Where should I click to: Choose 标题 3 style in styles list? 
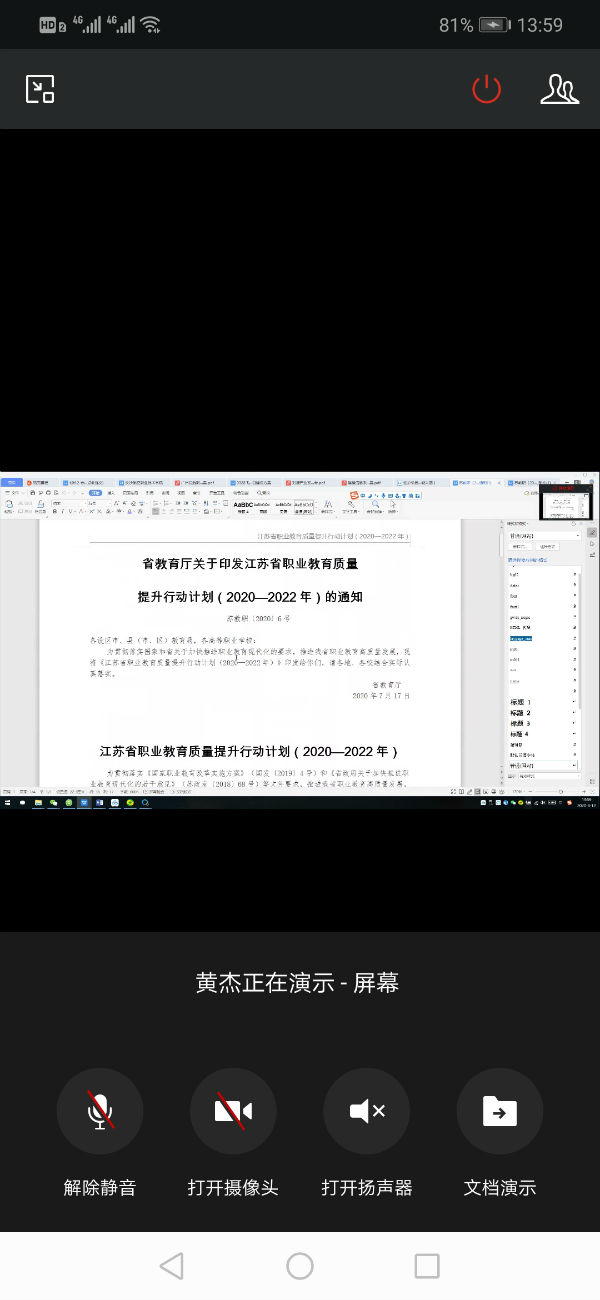click(522, 723)
